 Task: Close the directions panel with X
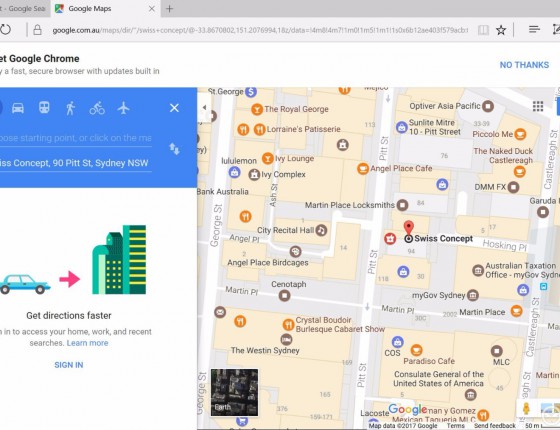[174, 108]
